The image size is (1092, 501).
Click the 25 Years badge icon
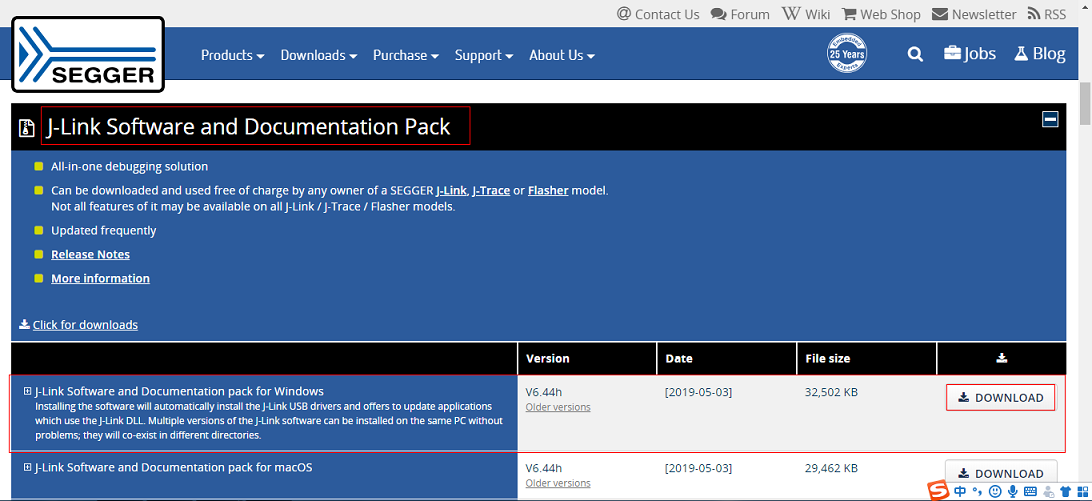coord(846,53)
